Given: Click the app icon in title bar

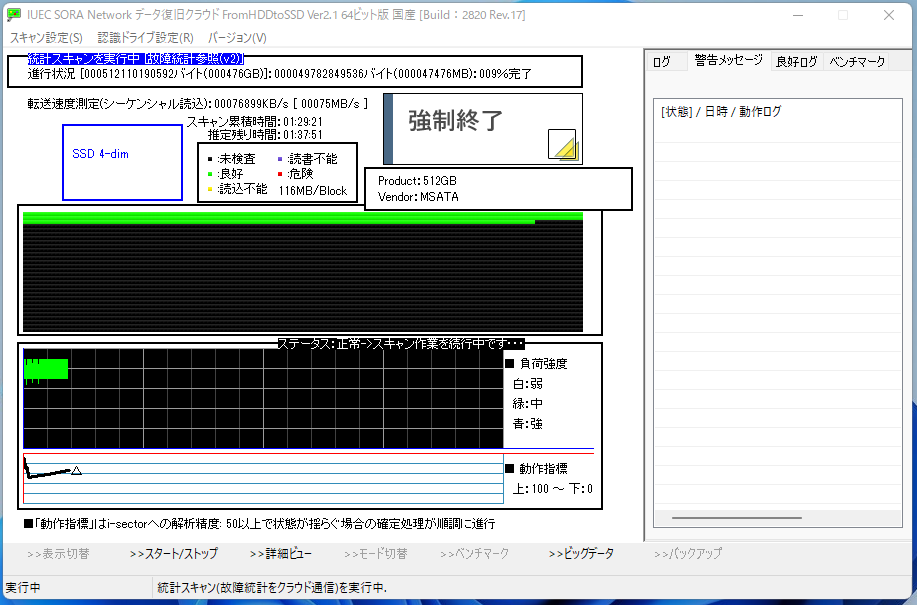Looking at the screenshot, I should (14, 15).
